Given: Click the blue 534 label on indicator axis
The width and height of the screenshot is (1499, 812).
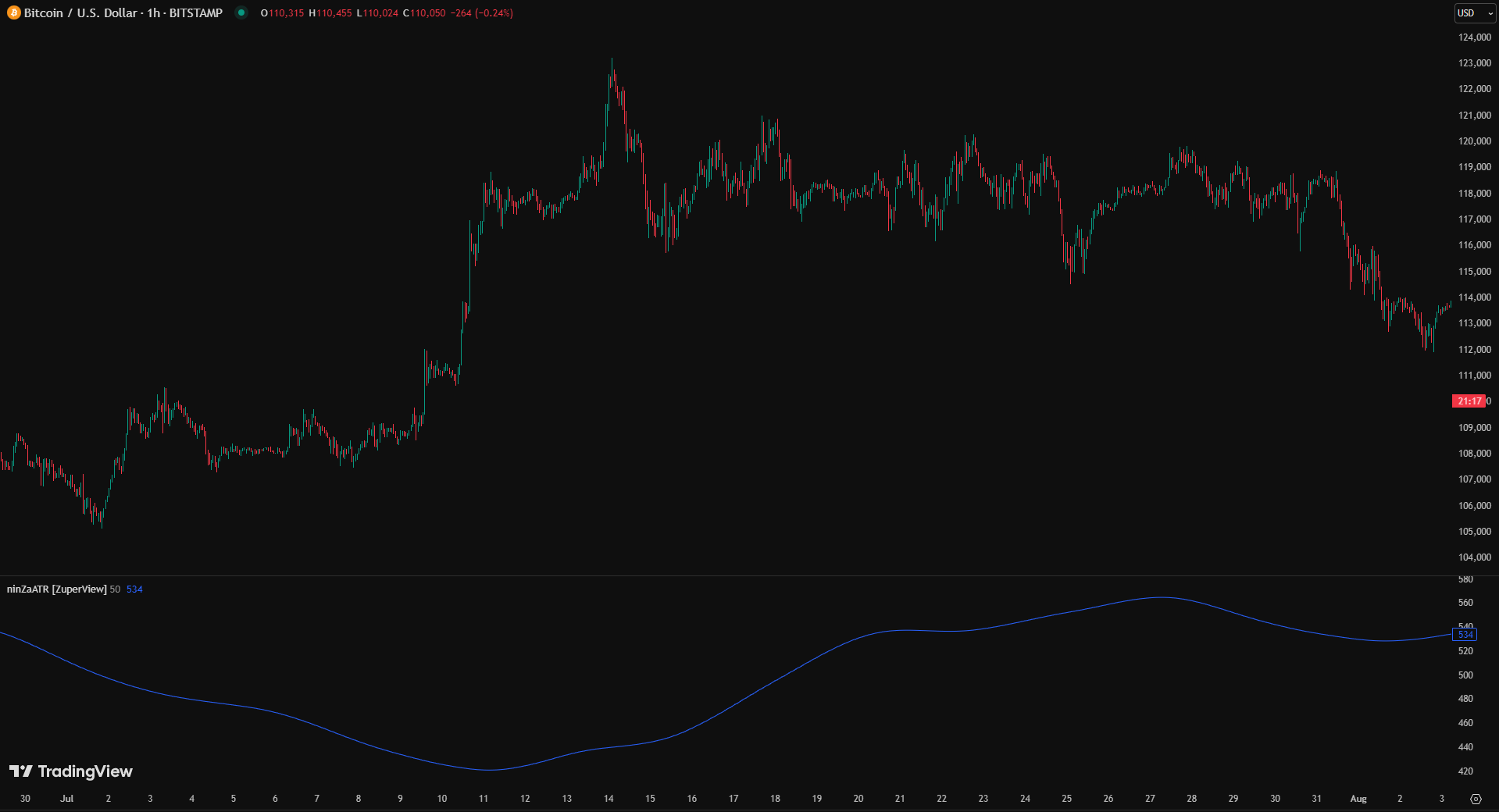Looking at the screenshot, I should [x=1465, y=635].
